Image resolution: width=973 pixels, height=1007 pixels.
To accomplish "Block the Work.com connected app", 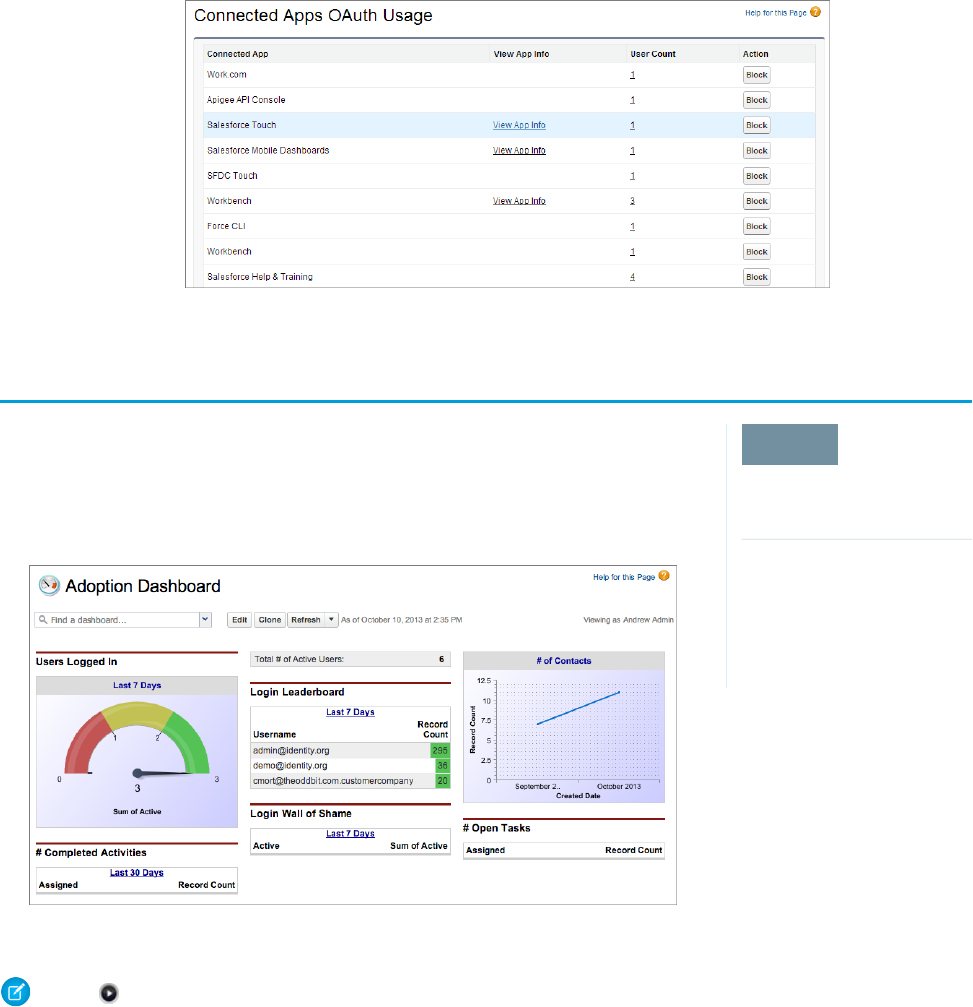I will pyautogui.click(x=757, y=75).
